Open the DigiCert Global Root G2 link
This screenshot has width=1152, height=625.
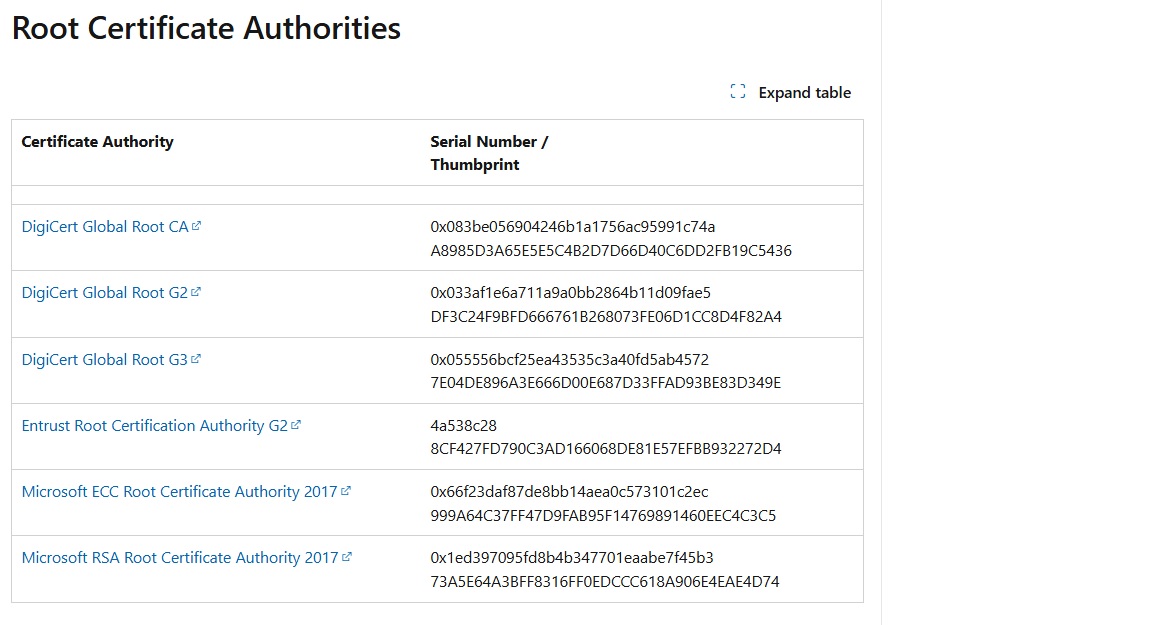104,292
